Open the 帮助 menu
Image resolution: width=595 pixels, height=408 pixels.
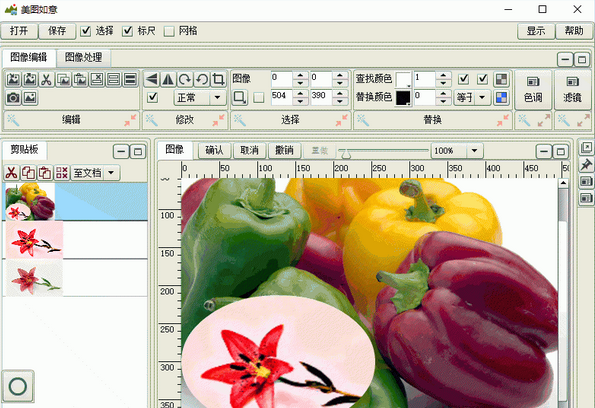(x=574, y=31)
